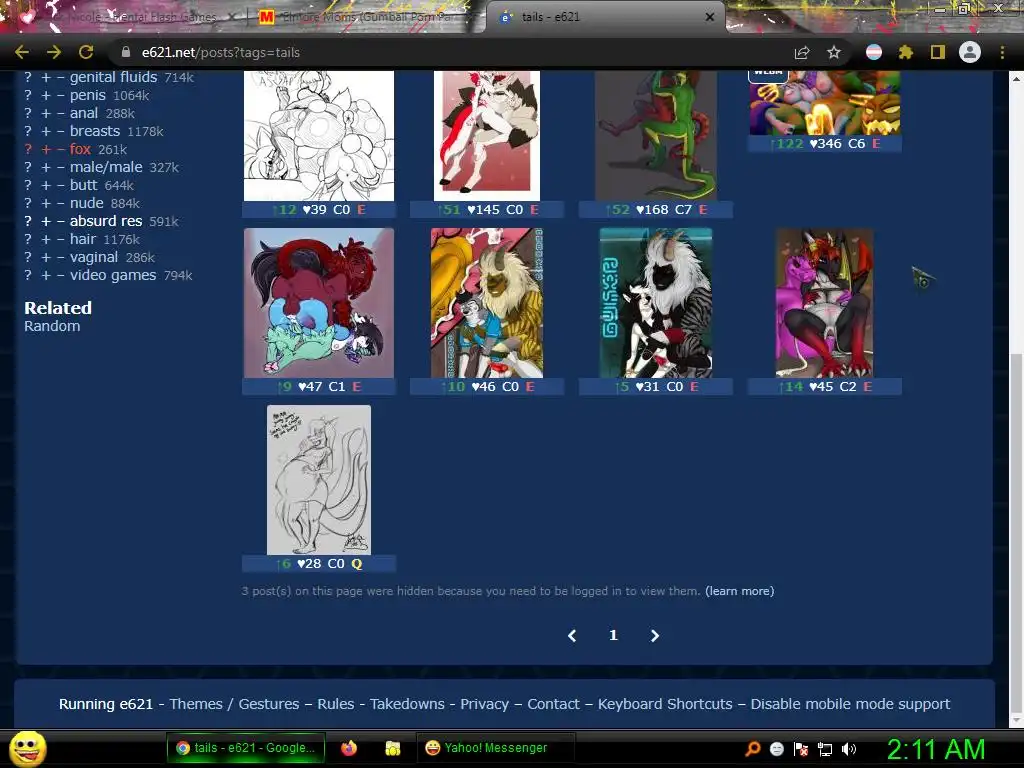Open the Contact footer link
Image resolution: width=1024 pixels, height=768 pixels.
point(553,704)
